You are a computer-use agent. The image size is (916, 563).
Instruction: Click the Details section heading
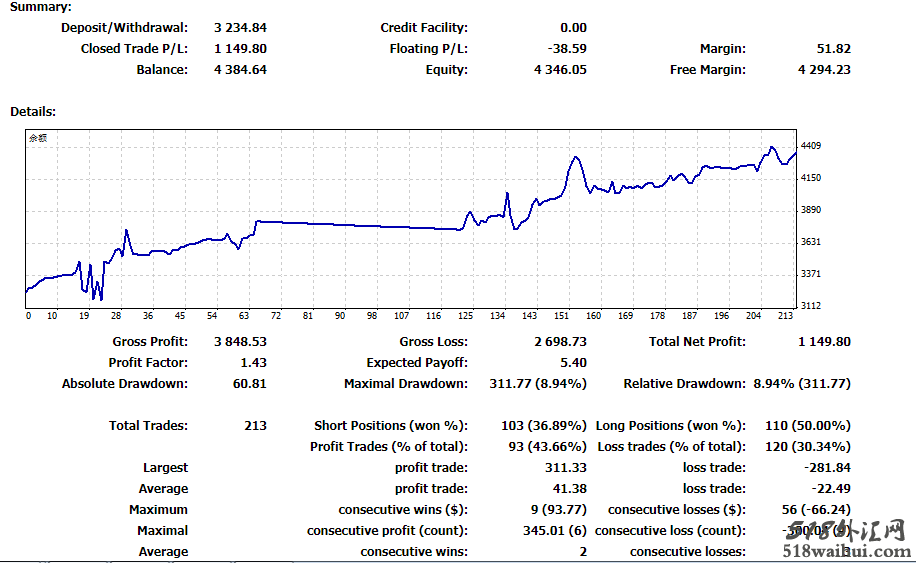(x=33, y=112)
